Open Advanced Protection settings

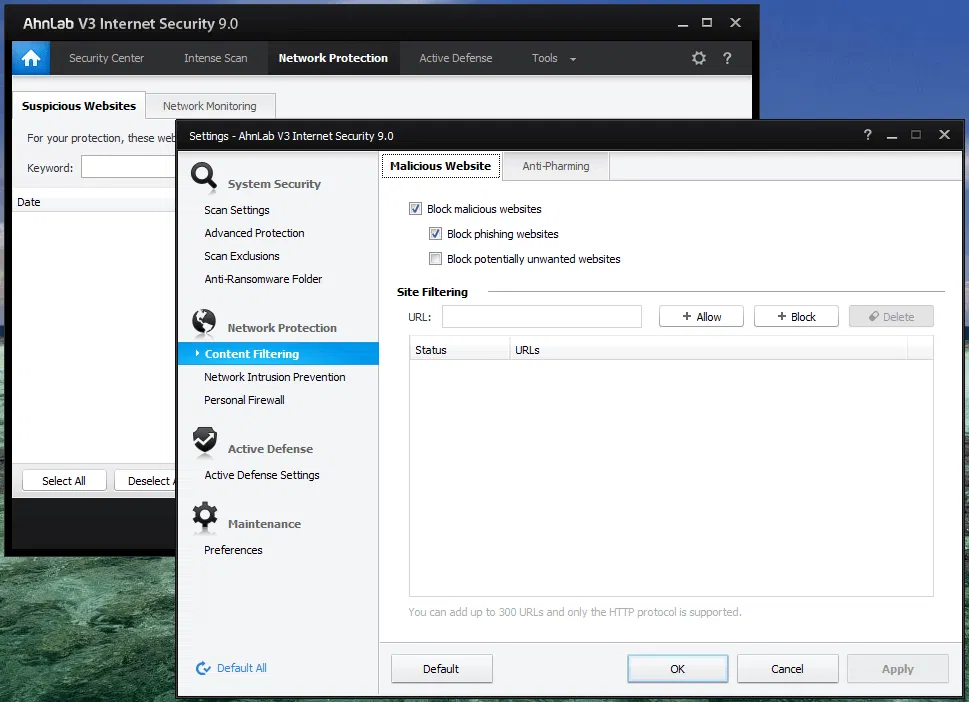click(254, 233)
